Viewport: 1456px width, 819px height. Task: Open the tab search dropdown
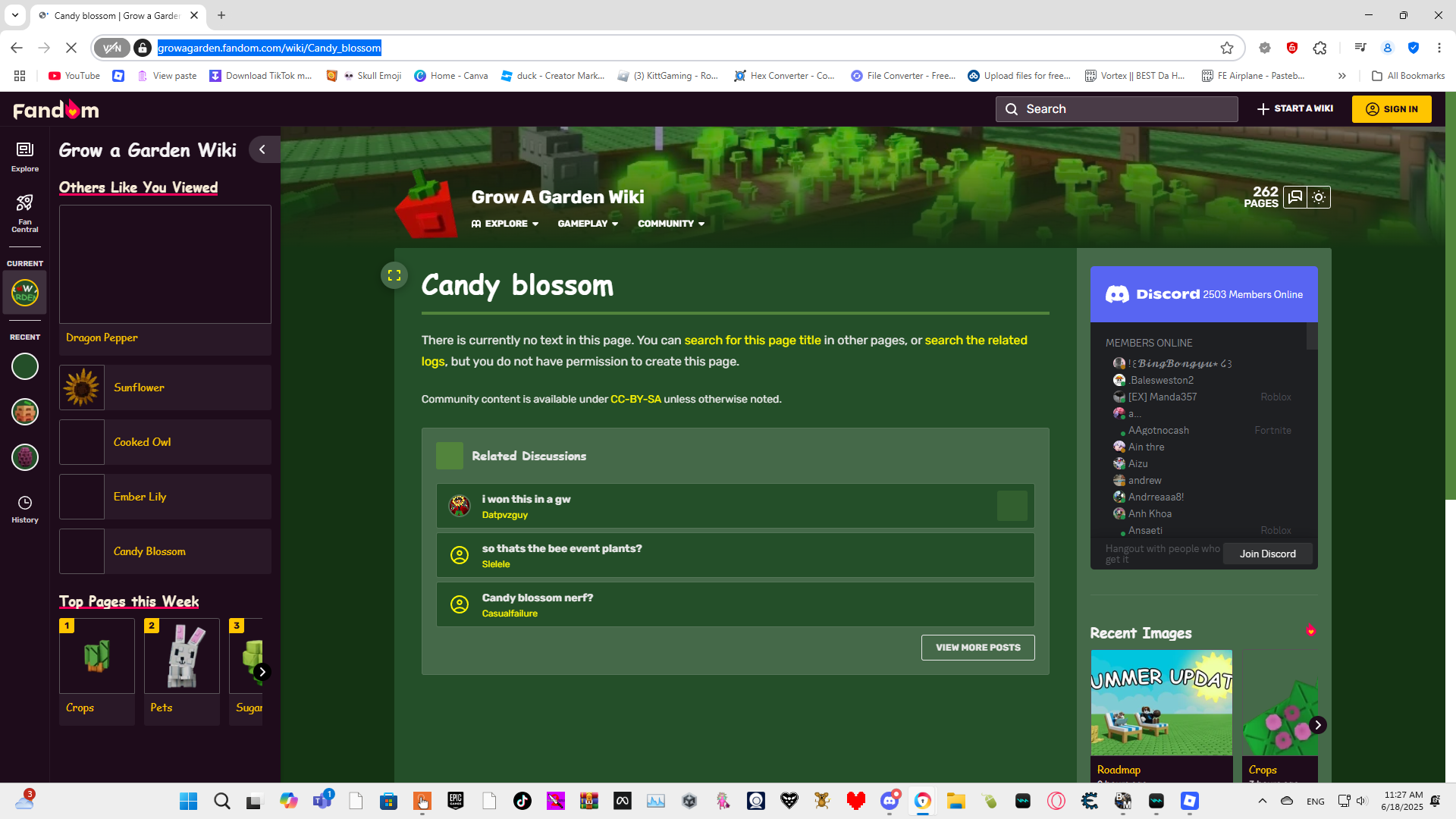(x=15, y=15)
